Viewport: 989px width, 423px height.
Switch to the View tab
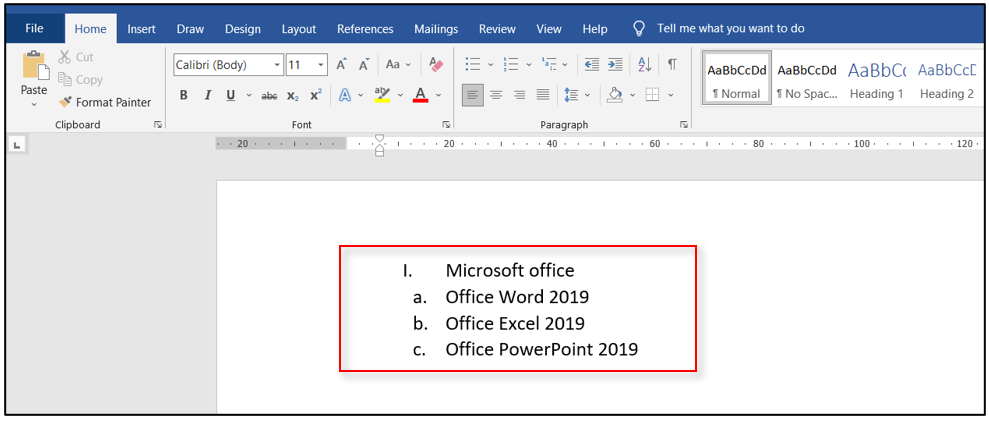[x=549, y=29]
